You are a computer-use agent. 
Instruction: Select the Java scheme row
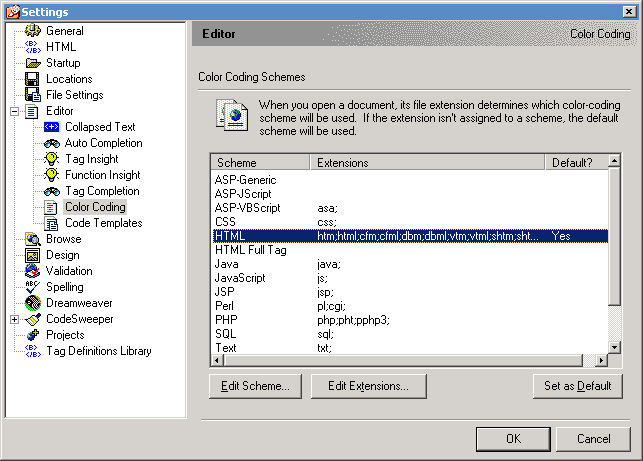[410, 264]
